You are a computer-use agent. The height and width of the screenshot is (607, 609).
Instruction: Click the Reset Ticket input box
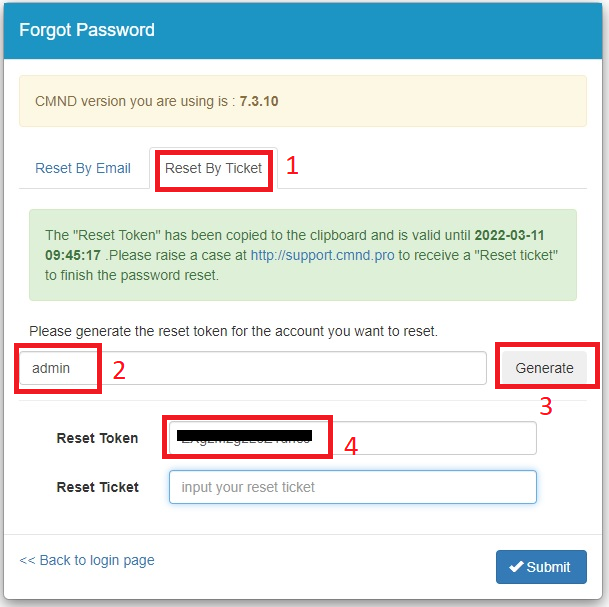pos(352,487)
